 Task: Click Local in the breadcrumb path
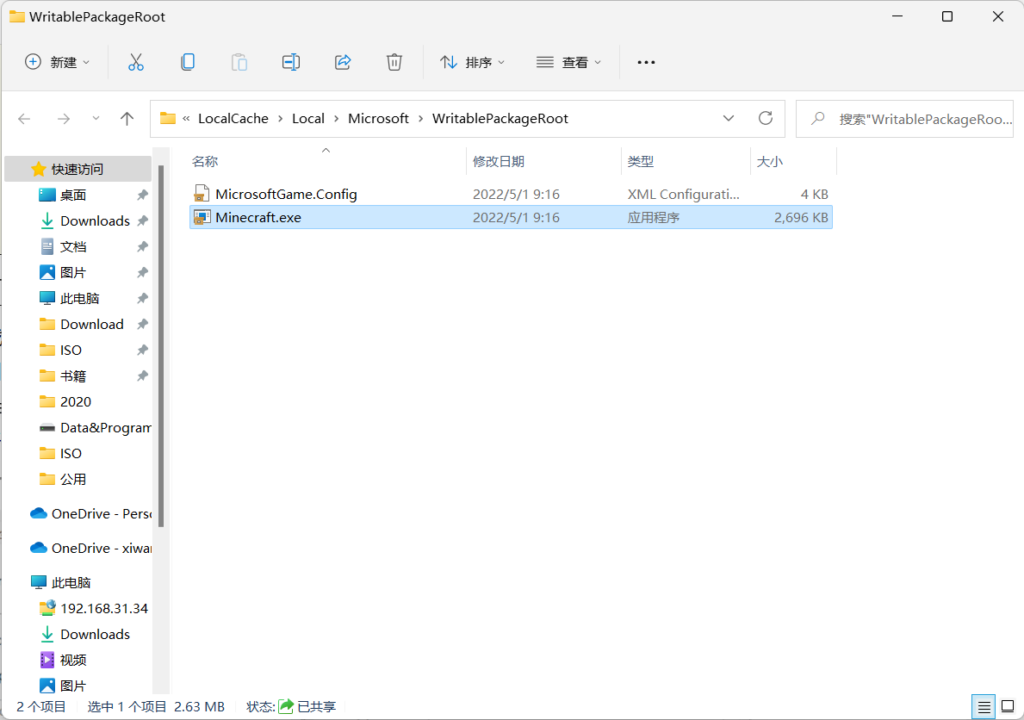(x=308, y=118)
